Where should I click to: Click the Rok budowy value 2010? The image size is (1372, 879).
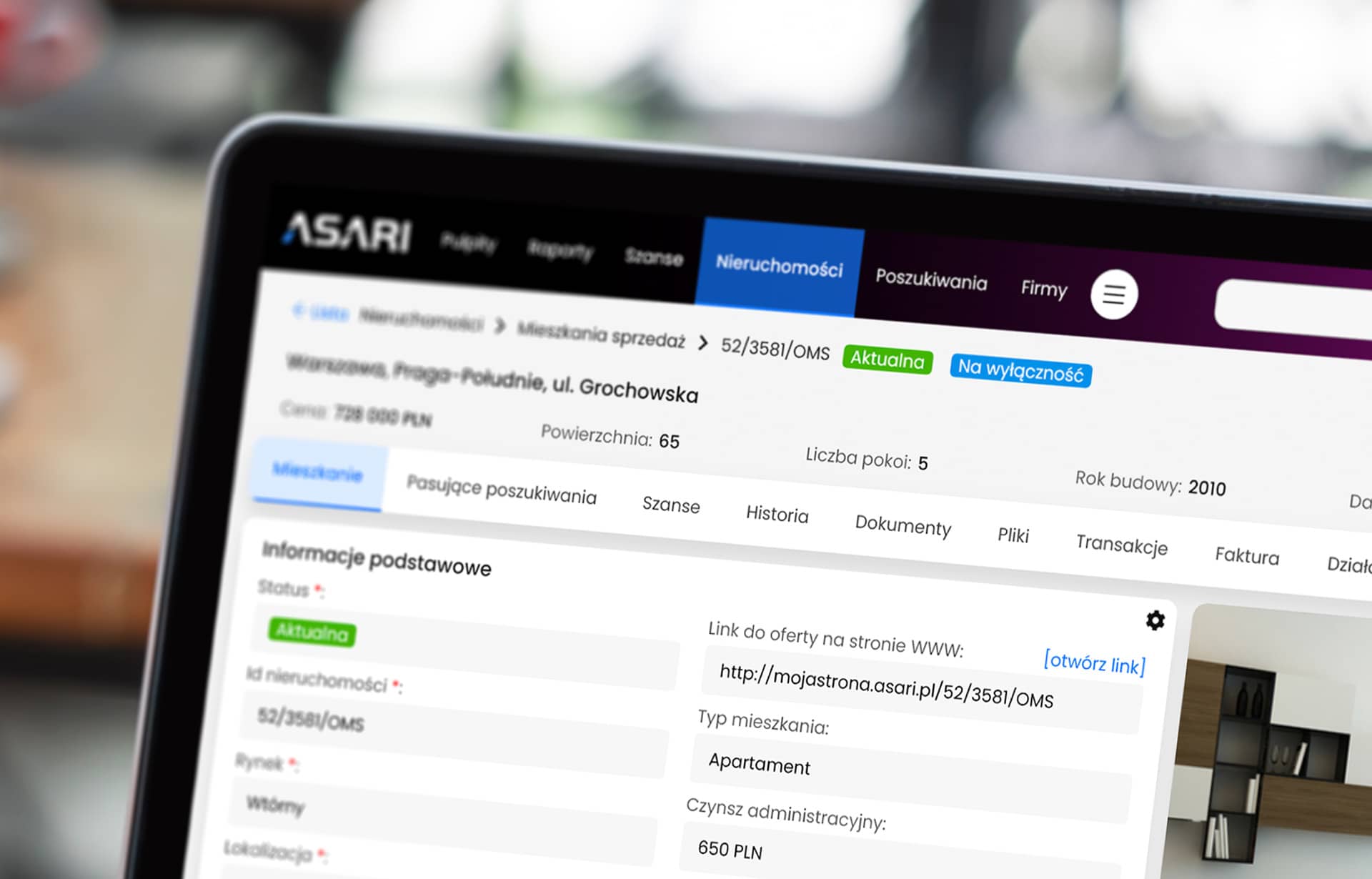(1207, 488)
